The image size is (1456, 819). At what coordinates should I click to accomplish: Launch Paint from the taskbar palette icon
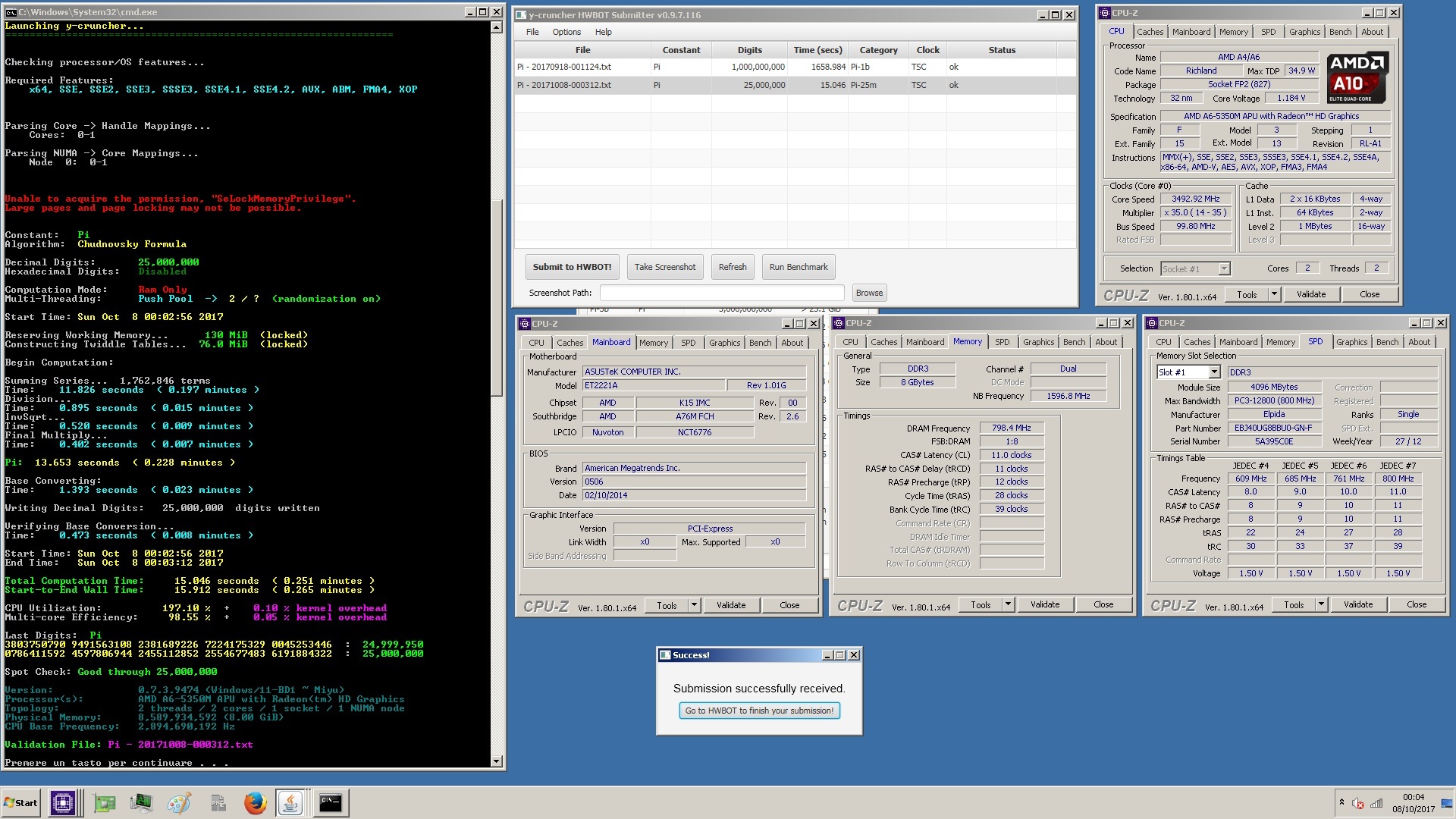(x=180, y=803)
